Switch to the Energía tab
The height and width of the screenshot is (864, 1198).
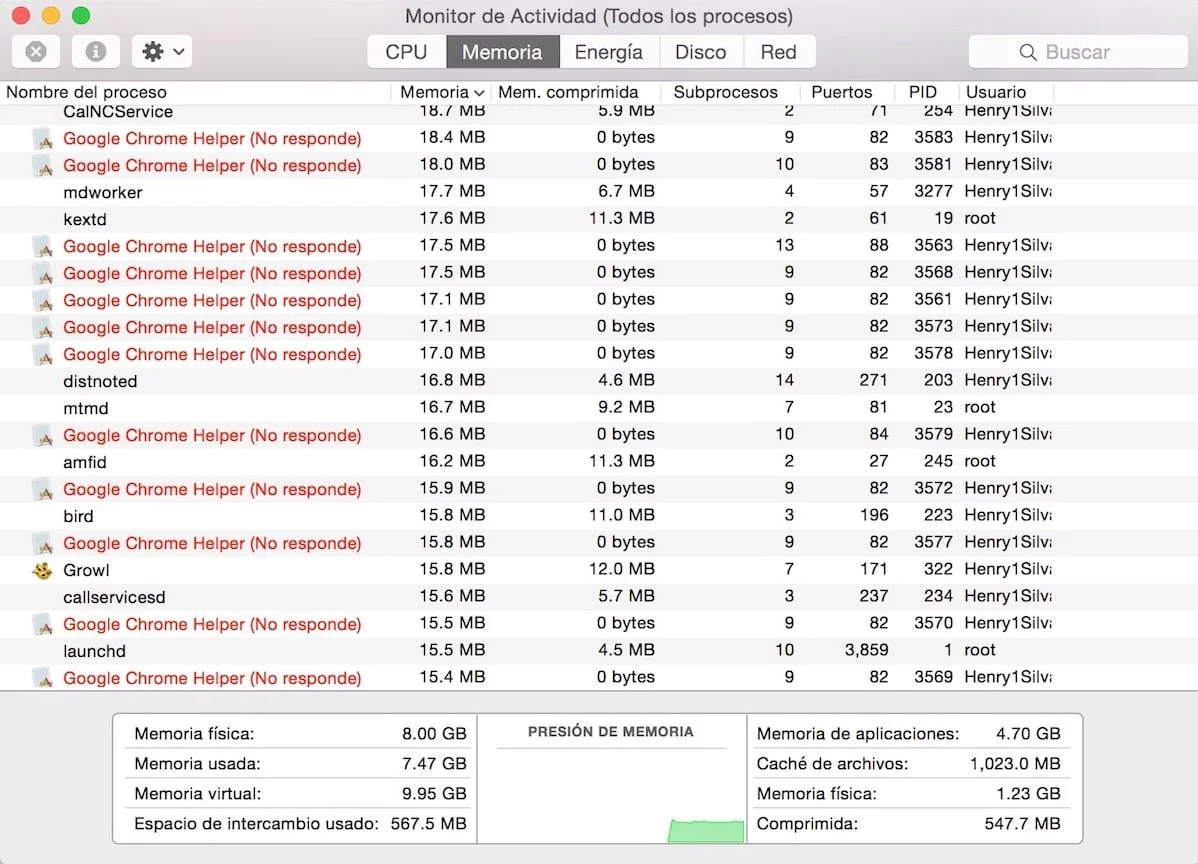point(609,52)
